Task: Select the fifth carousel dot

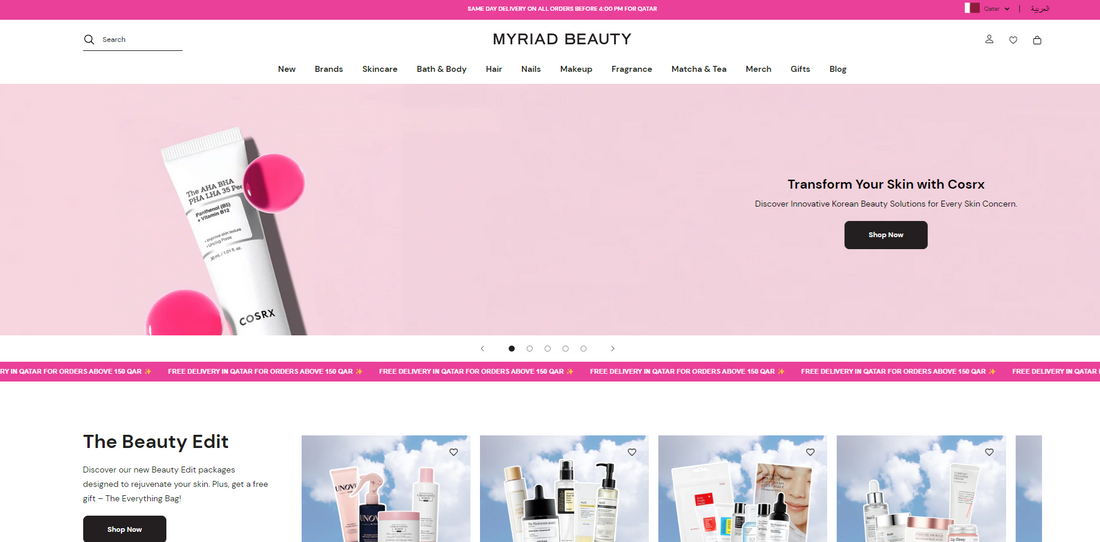Action: pyautogui.click(x=583, y=348)
